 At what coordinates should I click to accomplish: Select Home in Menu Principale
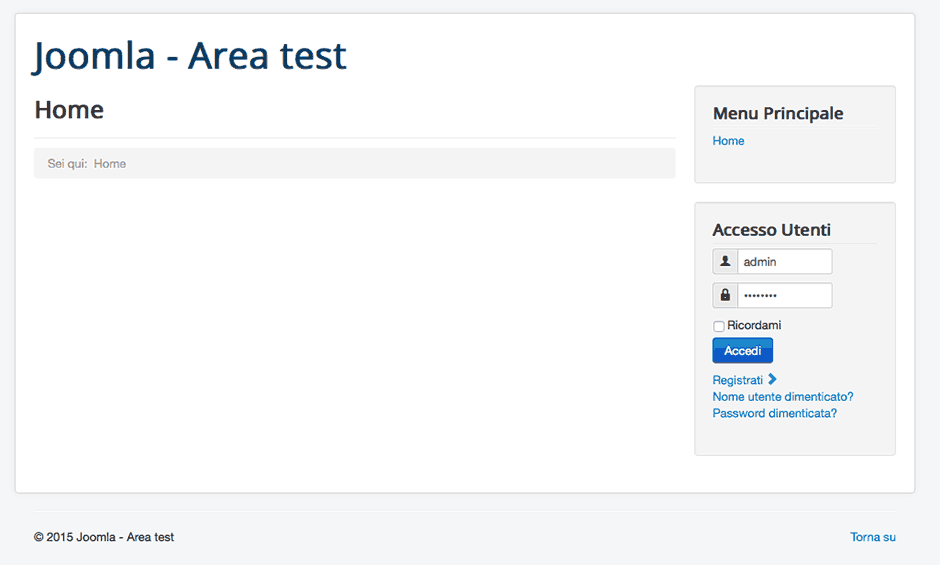tap(728, 141)
